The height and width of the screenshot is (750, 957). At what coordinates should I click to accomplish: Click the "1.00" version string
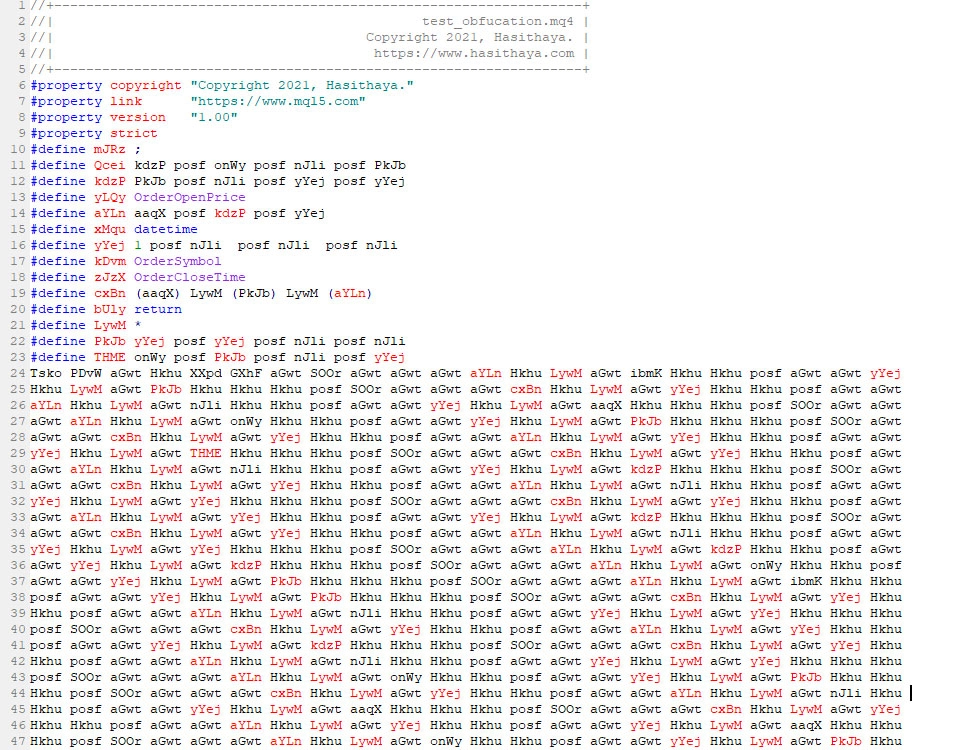[214, 117]
